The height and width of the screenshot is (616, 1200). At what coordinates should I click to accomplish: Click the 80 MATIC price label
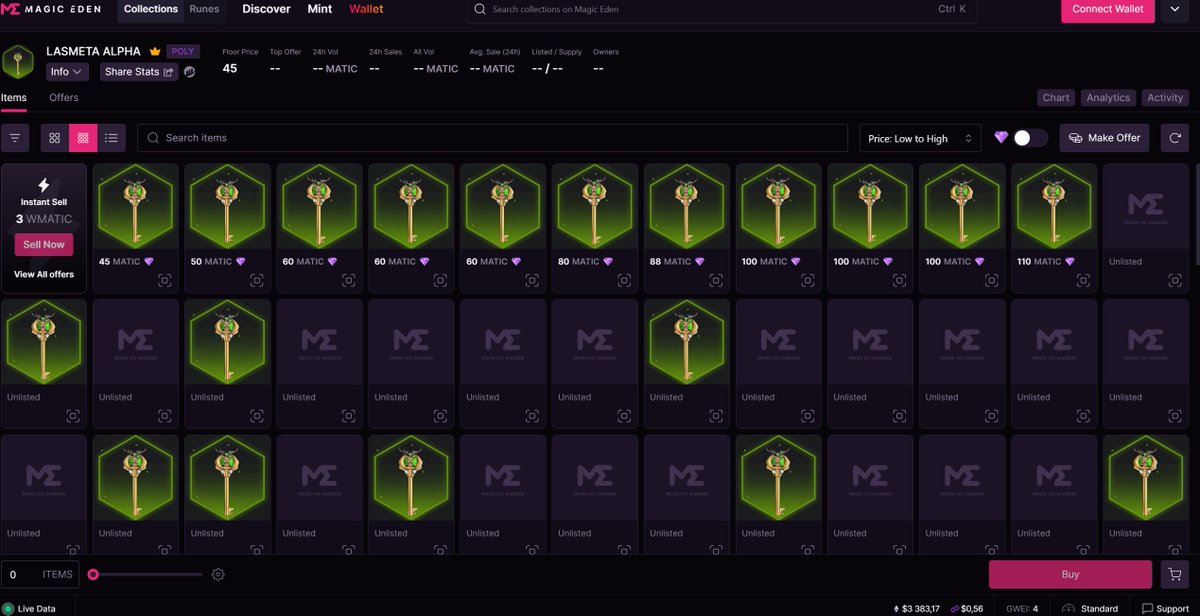click(x=579, y=261)
